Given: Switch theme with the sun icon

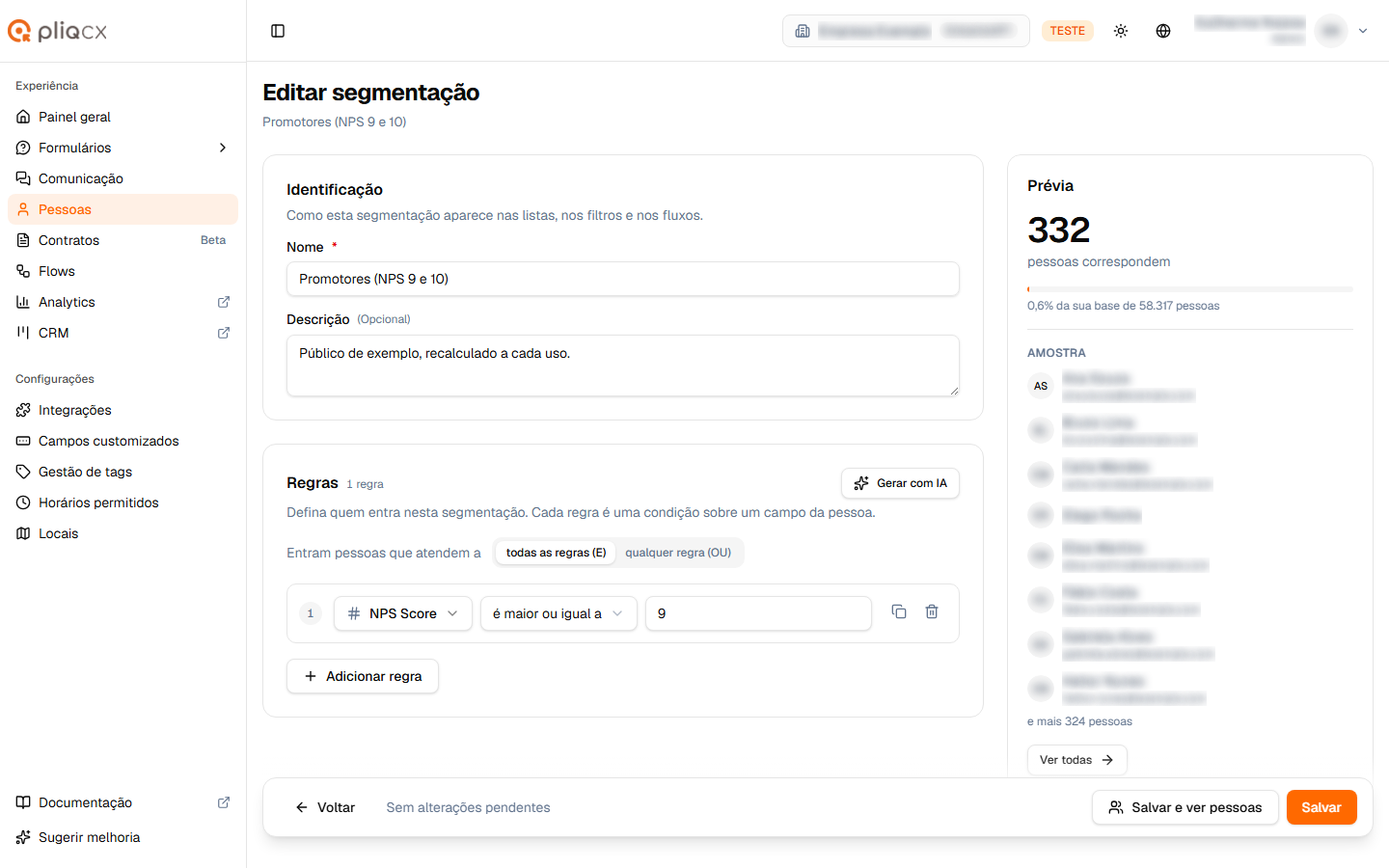Looking at the screenshot, I should click(1121, 31).
